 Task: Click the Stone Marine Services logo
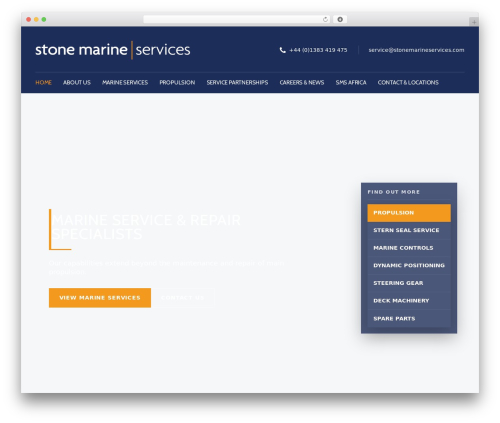(113, 50)
